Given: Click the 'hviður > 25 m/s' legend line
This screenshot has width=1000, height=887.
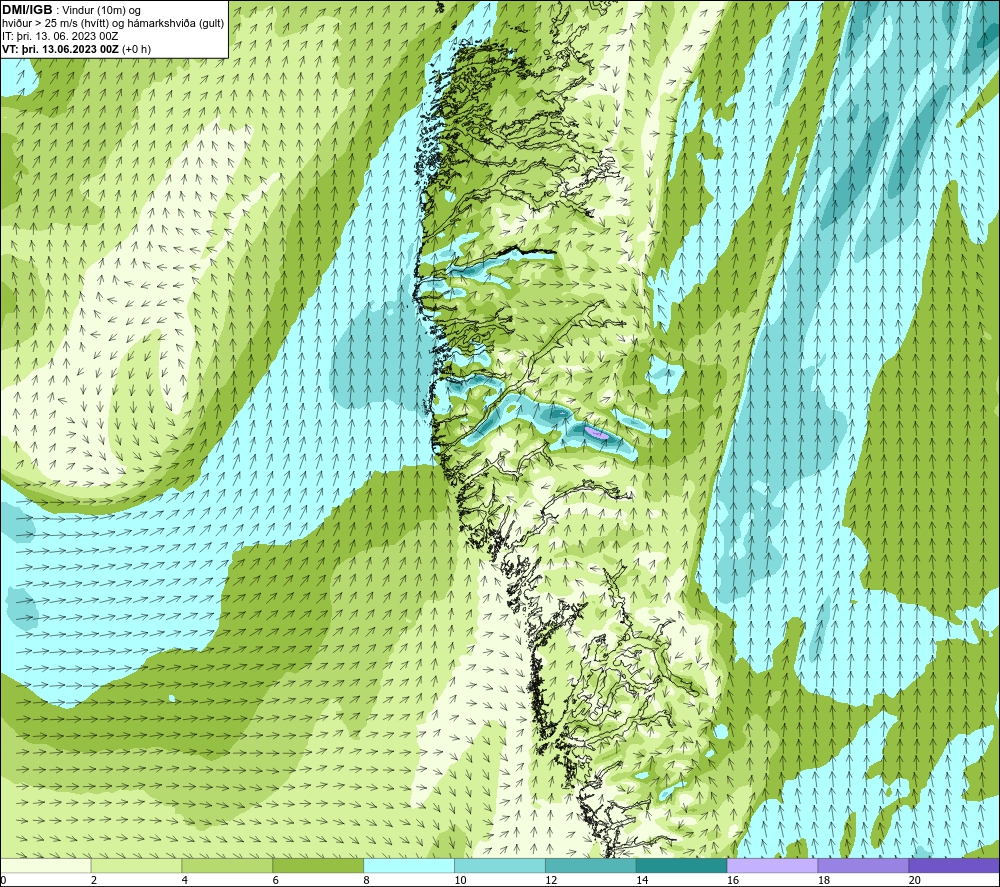Looking at the screenshot, I should click(x=113, y=24).
